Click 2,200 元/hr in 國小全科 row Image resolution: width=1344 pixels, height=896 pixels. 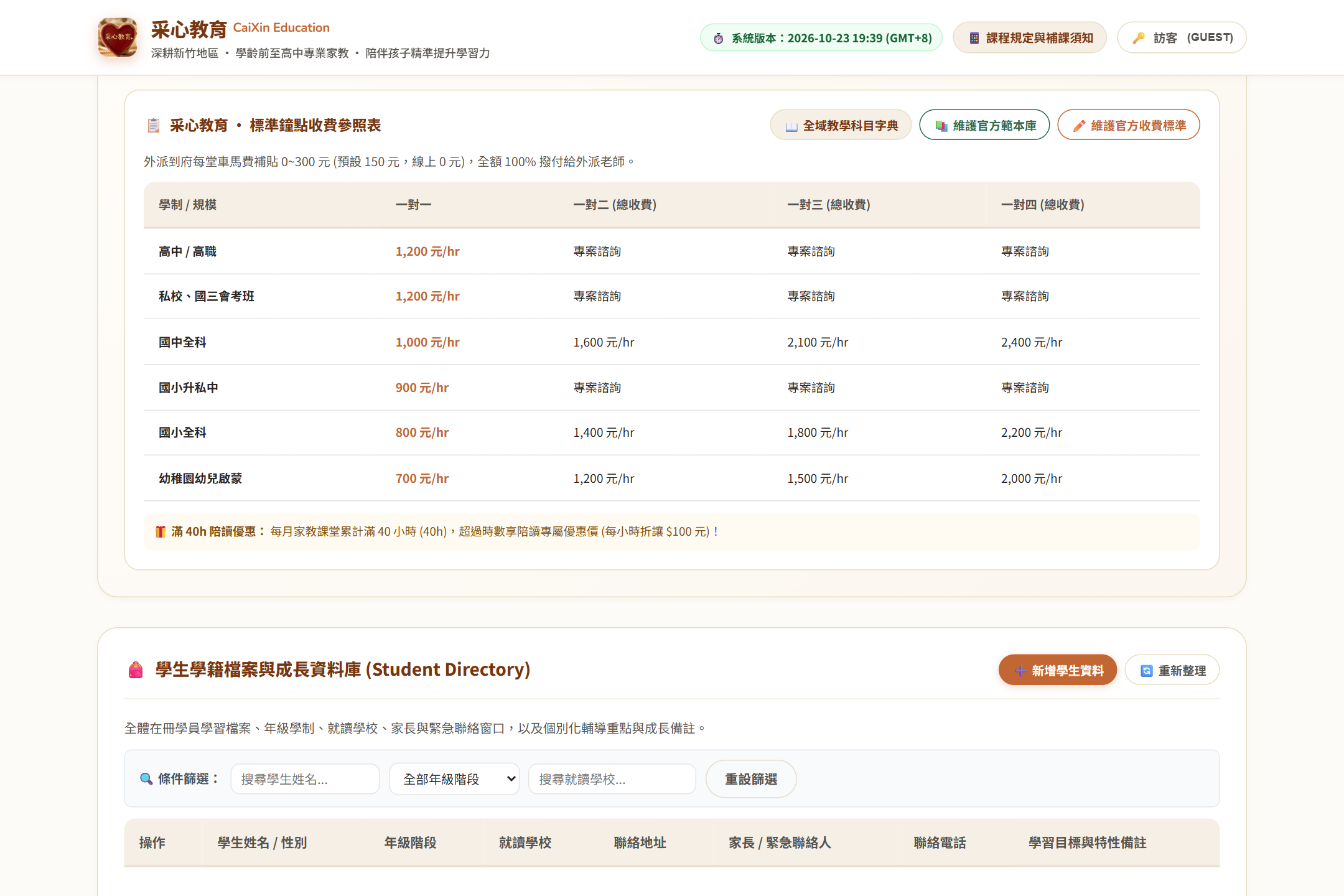pos(1032,432)
